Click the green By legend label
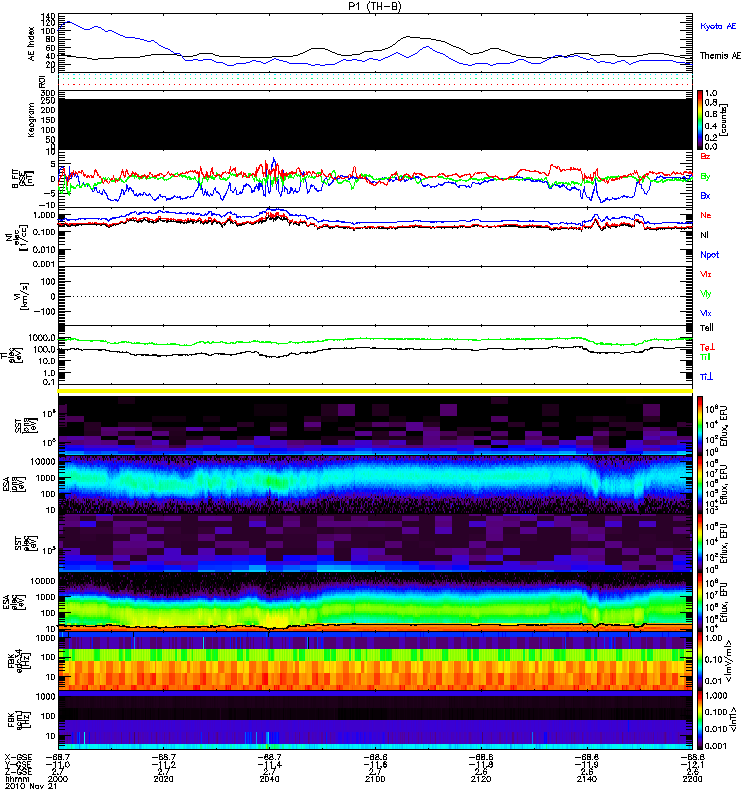The width and height of the screenshot is (750, 800). 705,177
